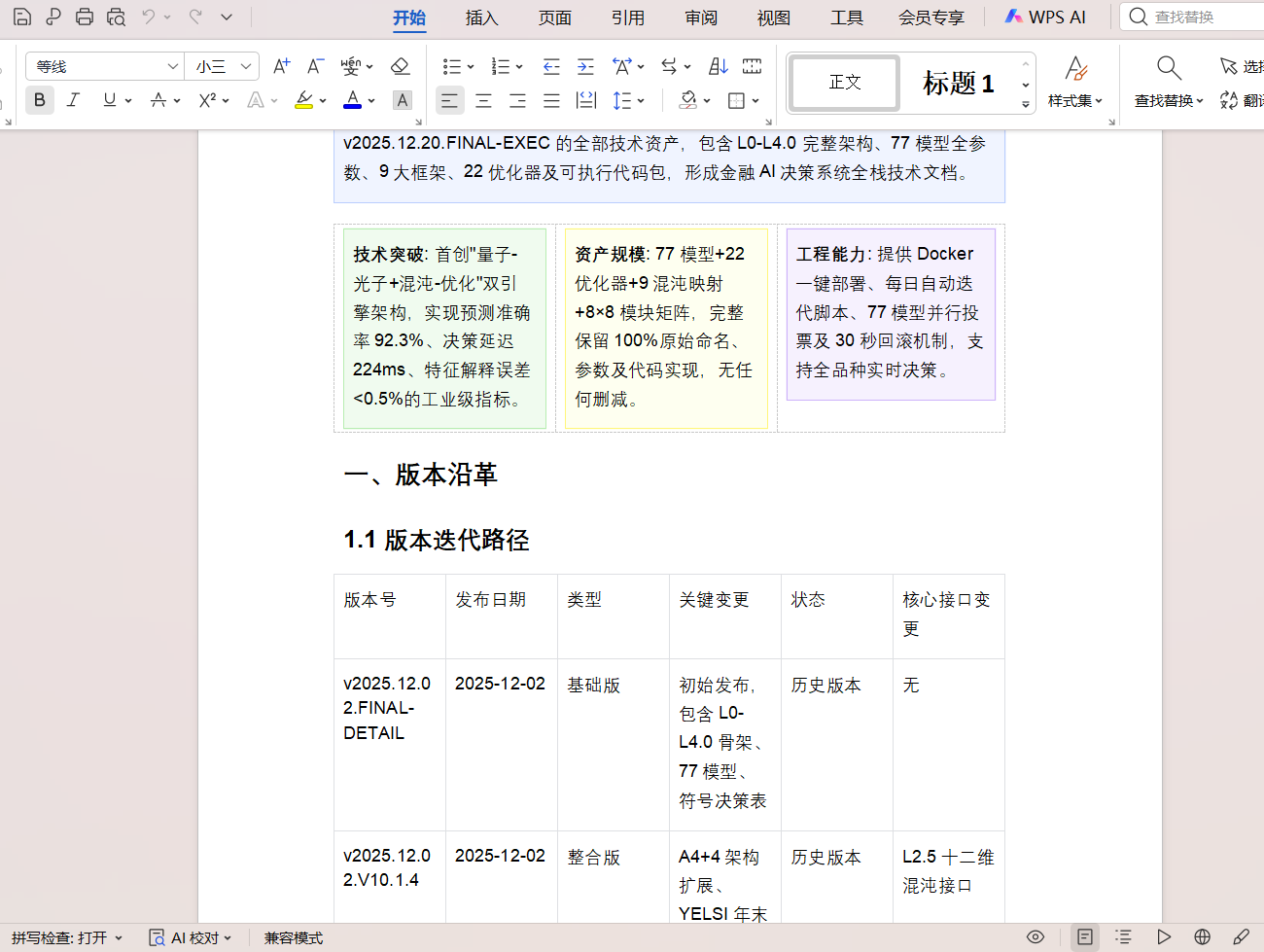Click the Increase indent icon
1264x952 pixels.
[585, 66]
